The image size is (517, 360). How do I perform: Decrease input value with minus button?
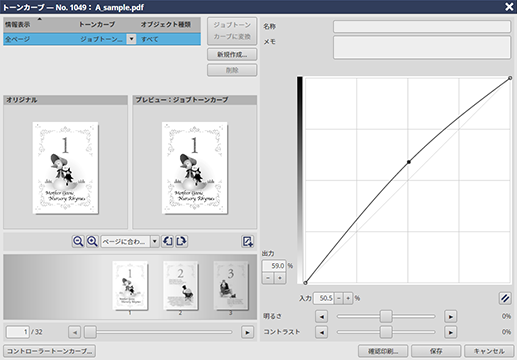pyautogui.click(x=339, y=298)
